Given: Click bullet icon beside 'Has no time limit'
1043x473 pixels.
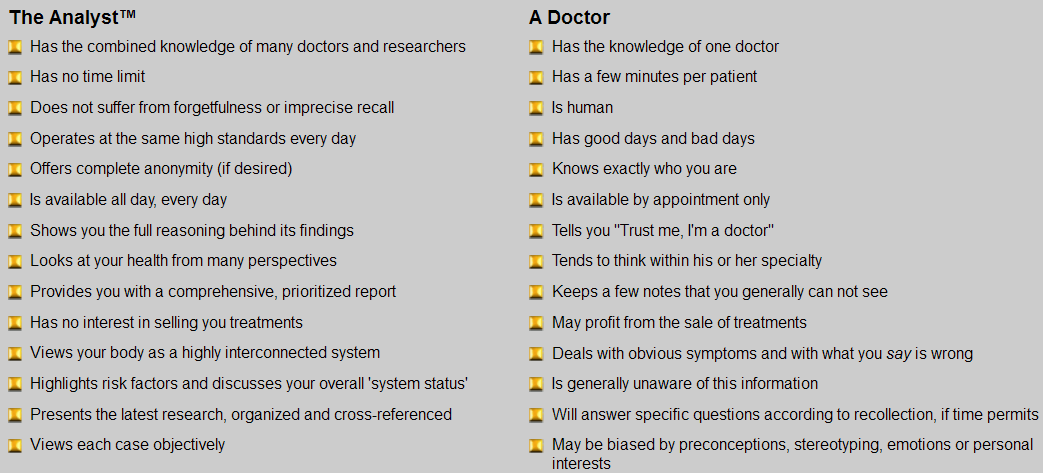Looking at the screenshot, I should click(x=14, y=78).
